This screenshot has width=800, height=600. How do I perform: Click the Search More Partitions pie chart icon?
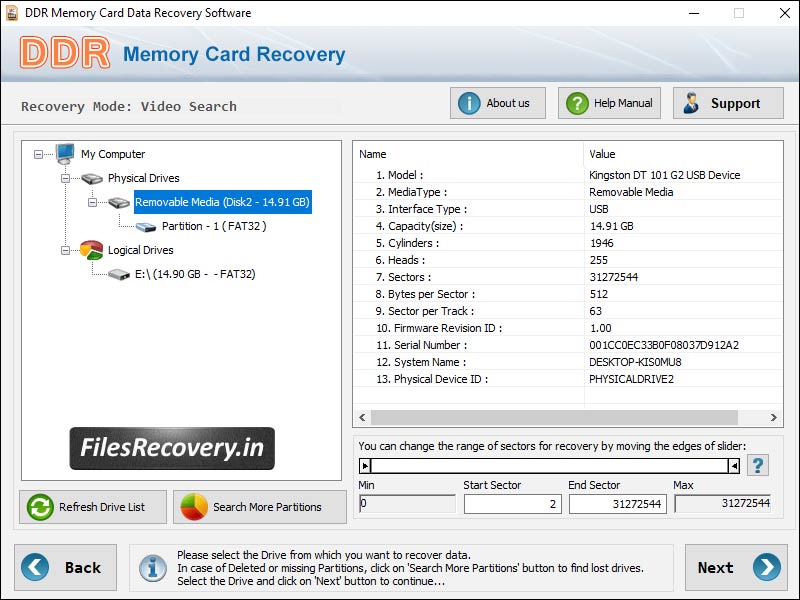coord(196,507)
